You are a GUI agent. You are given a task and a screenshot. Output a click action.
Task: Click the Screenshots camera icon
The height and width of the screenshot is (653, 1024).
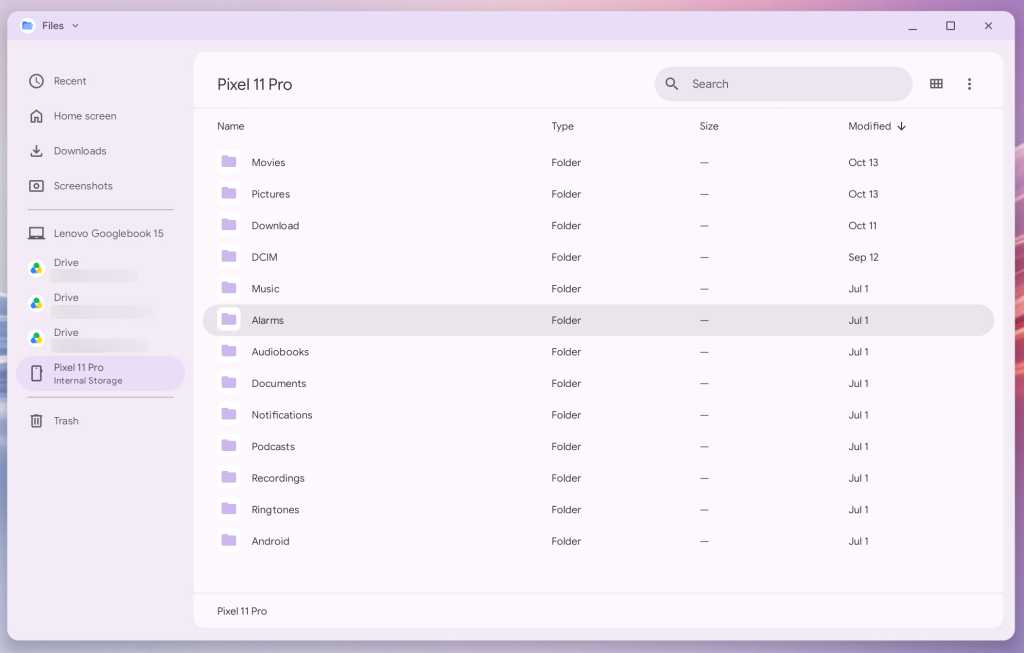pyautogui.click(x=37, y=186)
